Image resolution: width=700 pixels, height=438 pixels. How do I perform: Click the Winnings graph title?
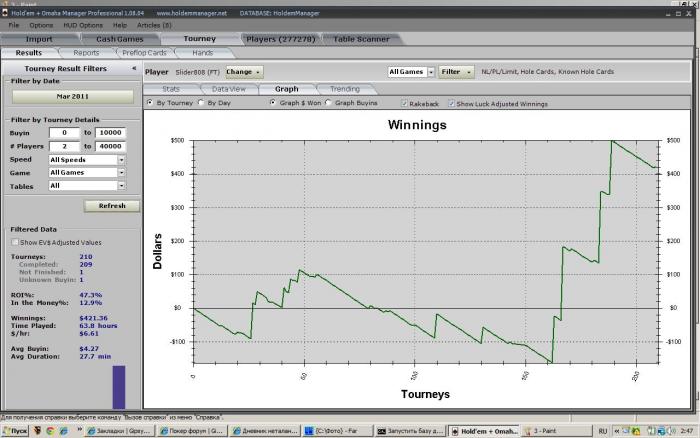pos(417,125)
